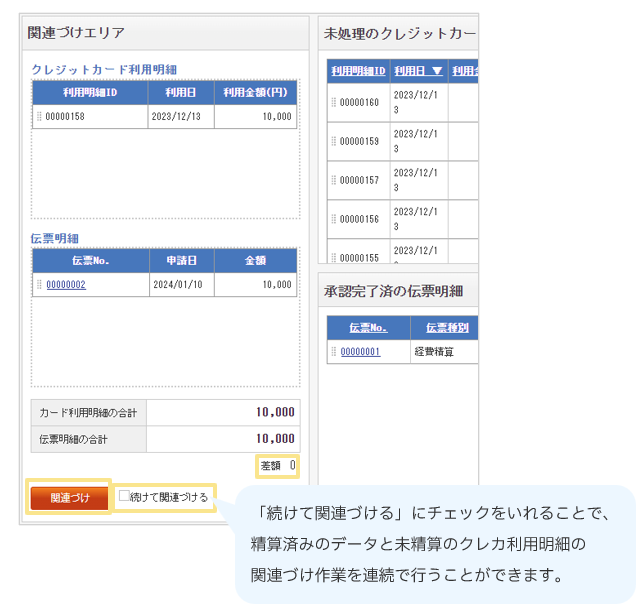644x608 pixels.
Task: Click カード利用明細の合計 label
Action: (88, 413)
